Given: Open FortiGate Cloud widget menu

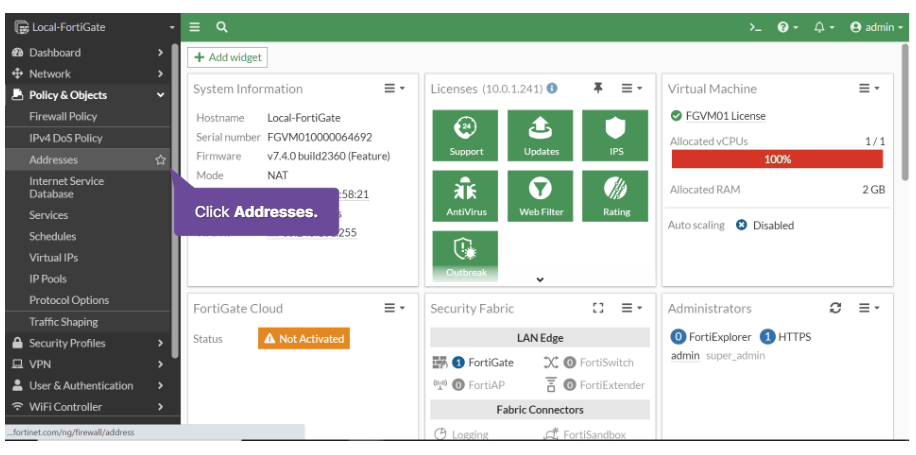Looking at the screenshot, I should tap(394, 308).
